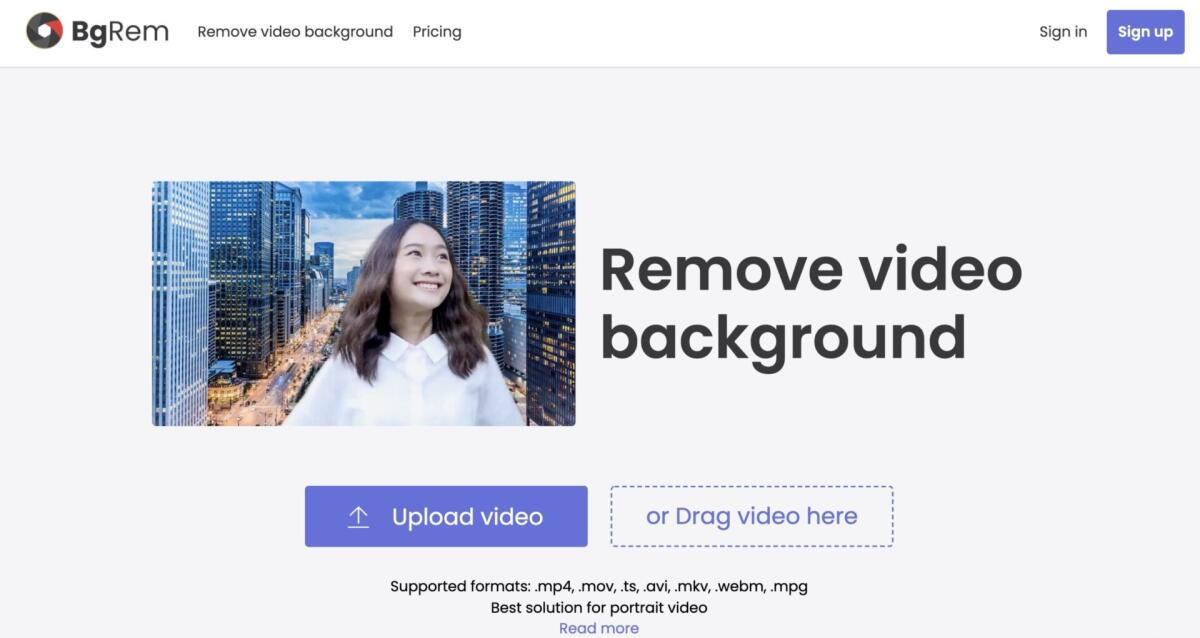This screenshot has height=638, width=1200.
Task: Click the BgRem wordmark text
Action: pyautogui.click(x=120, y=31)
